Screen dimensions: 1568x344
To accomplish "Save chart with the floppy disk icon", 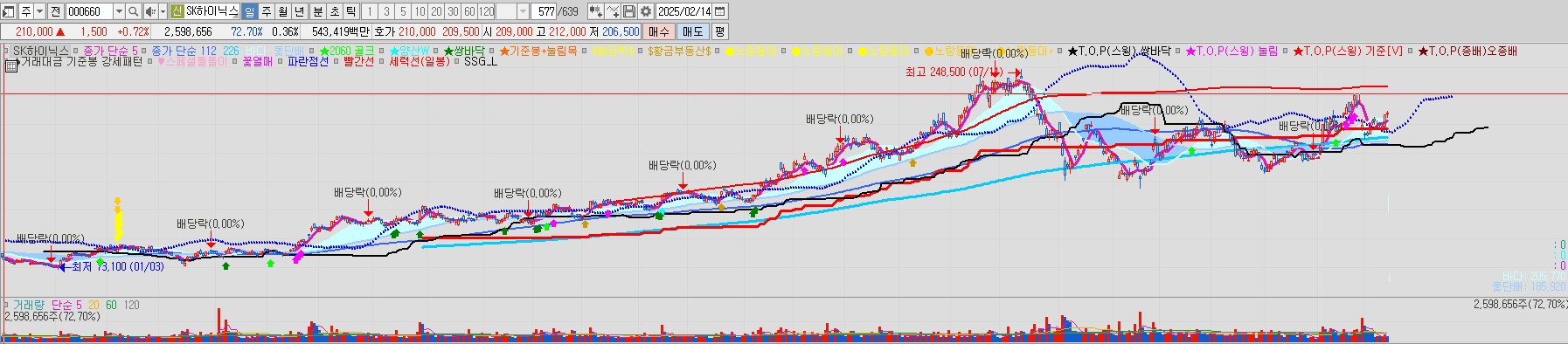I will [x=629, y=11].
